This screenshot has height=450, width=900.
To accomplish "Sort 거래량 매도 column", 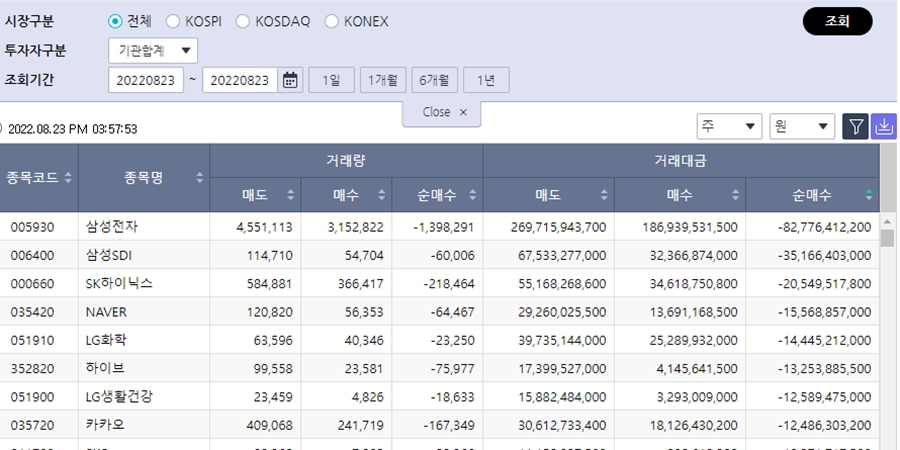I will 291,195.
